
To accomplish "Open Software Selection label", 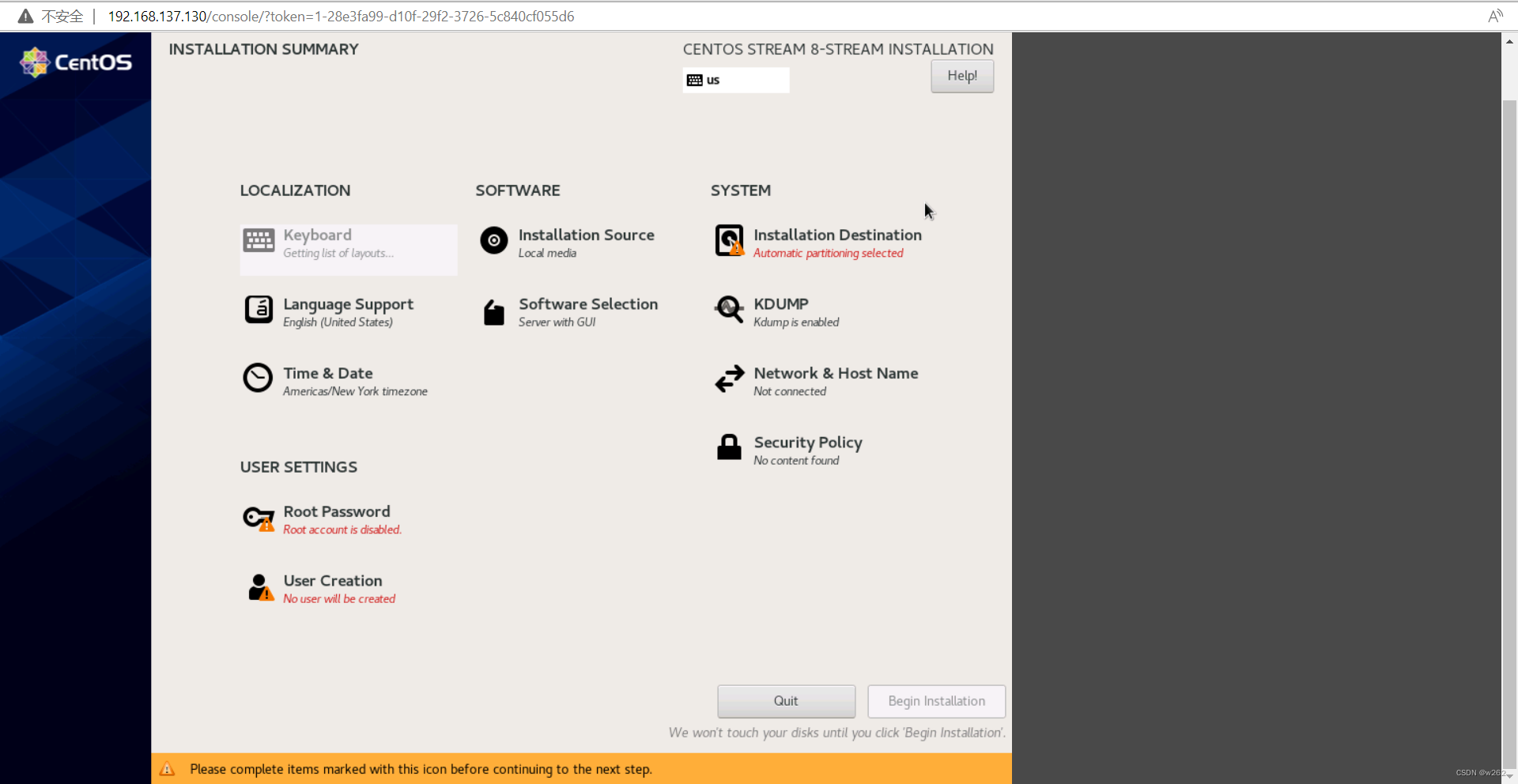I will coord(588,304).
